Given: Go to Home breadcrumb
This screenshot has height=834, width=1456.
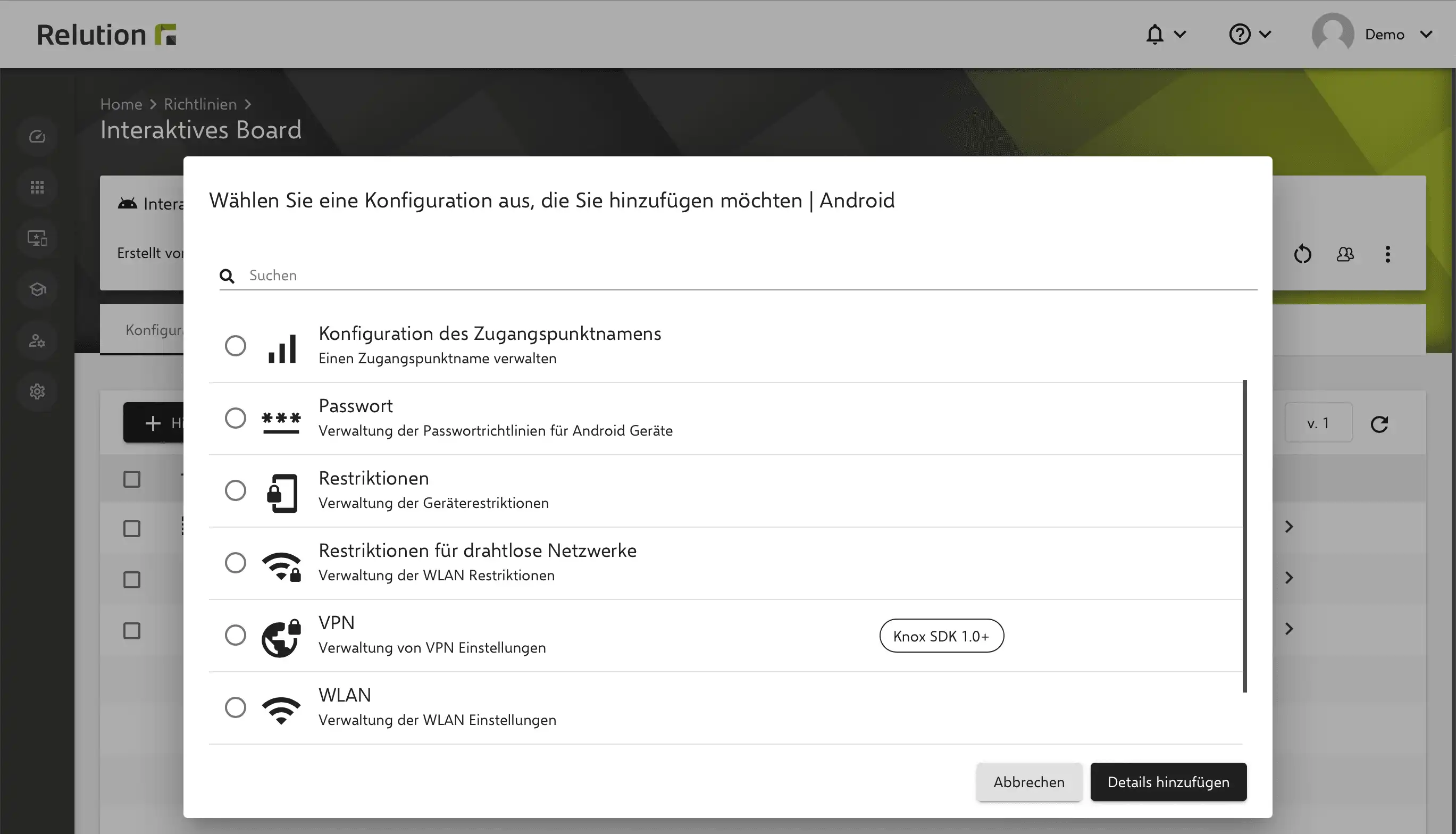Looking at the screenshot, I should (x=121, y=104).
